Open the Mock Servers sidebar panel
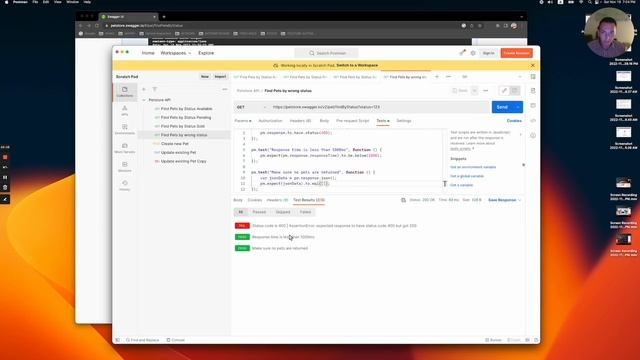Screen dimensions: 640x360 pos(124,148)
